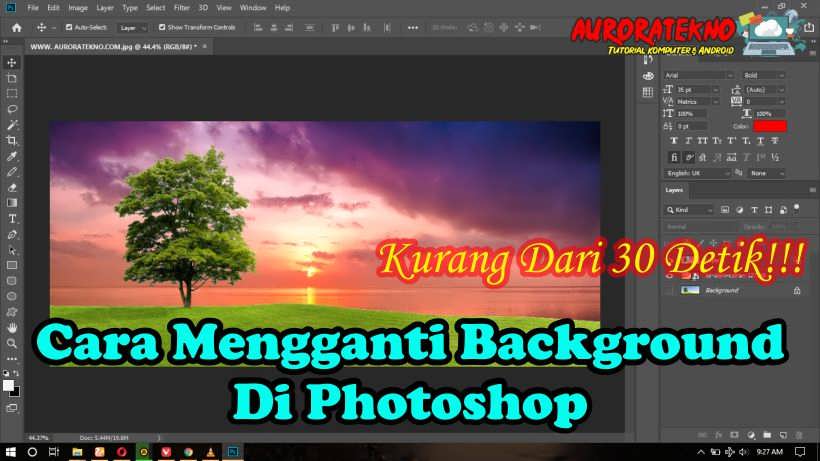
Task: Select the Move tool in the toolbox
Action: [x=12, y=63]
